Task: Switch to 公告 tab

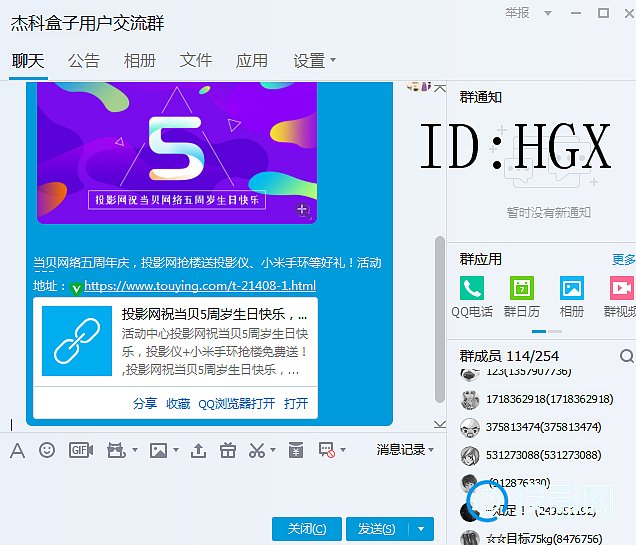Action: tap(84, 61)
